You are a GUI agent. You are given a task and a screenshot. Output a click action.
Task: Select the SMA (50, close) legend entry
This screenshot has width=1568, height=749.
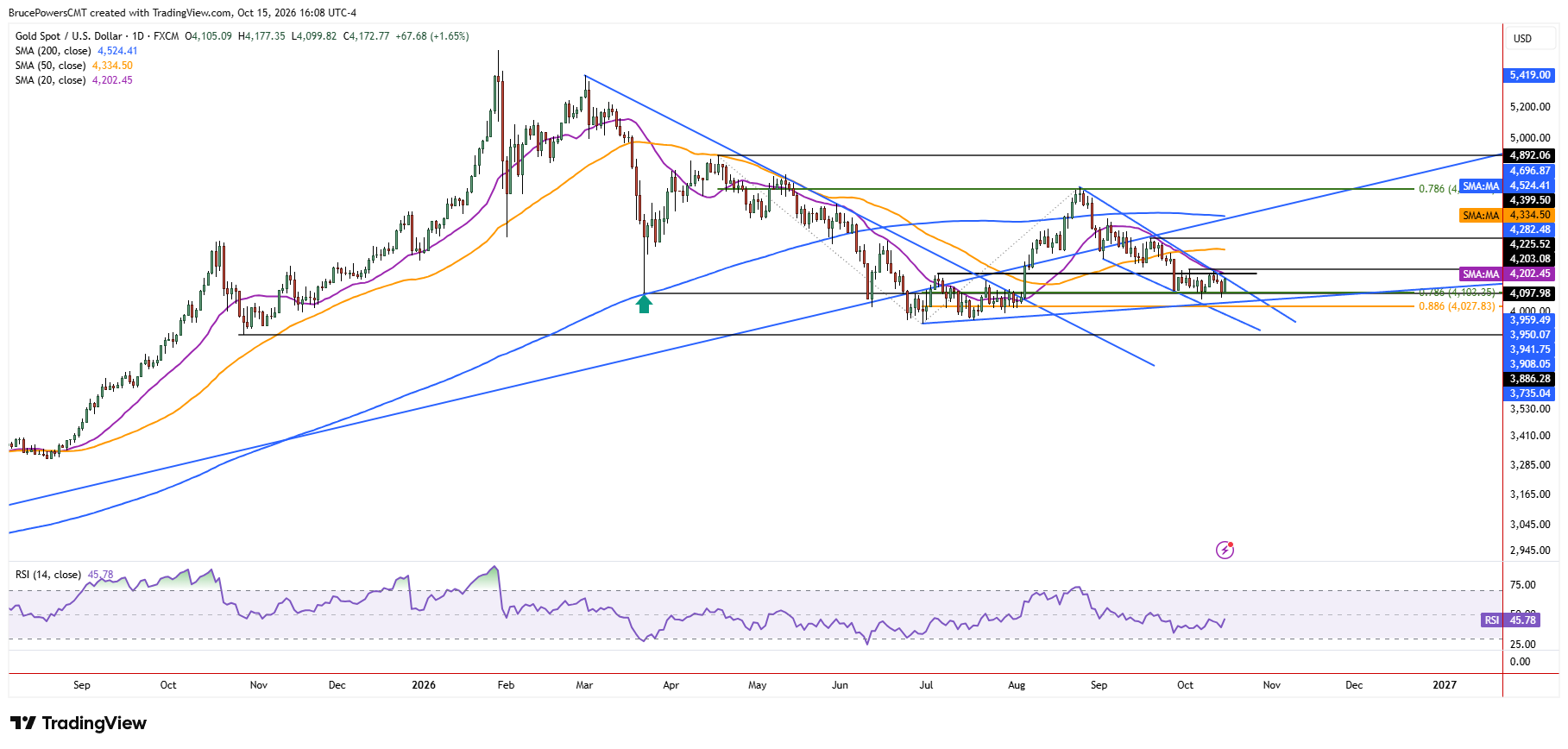pyautogui.click(x=74, y=66)
